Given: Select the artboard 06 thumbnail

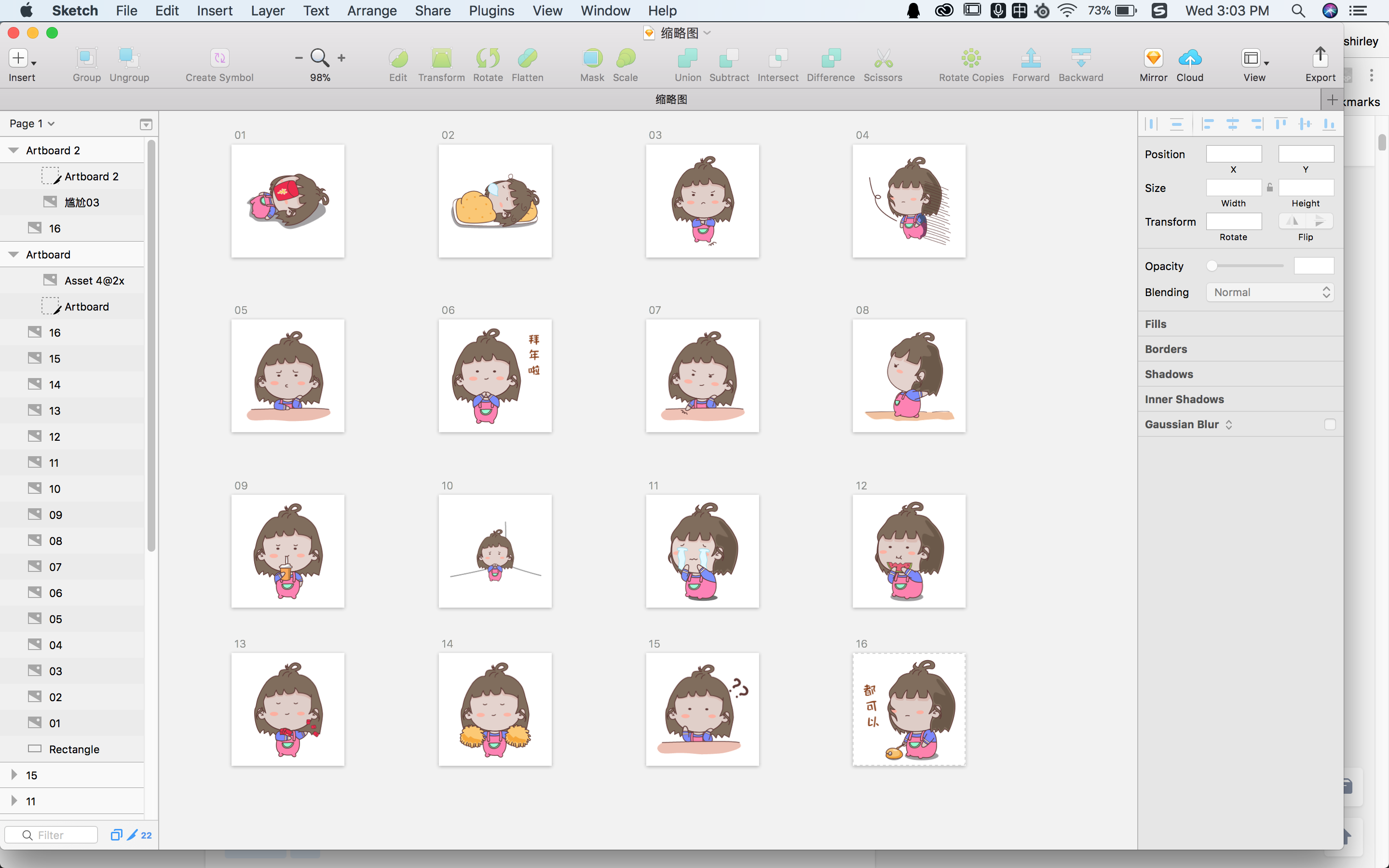Looking at the screenshot, I should (495, 376).
